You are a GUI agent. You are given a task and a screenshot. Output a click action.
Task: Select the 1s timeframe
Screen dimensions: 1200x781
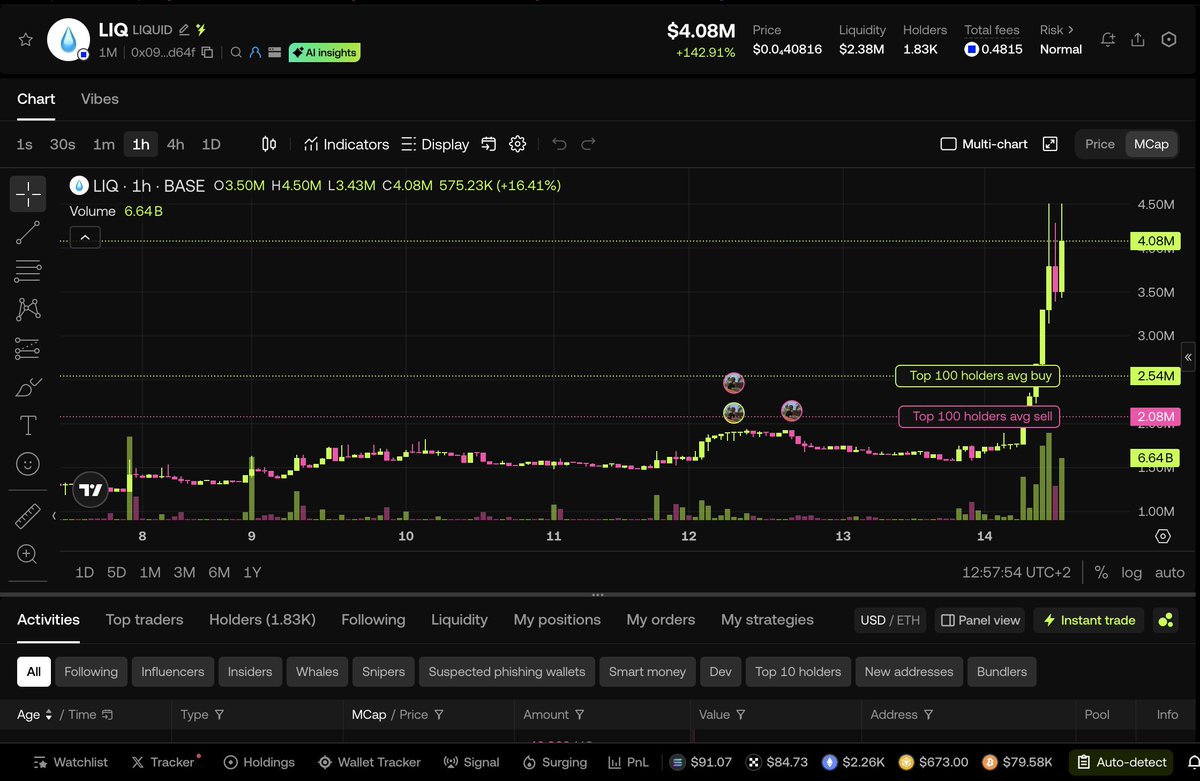pos(24,144)
